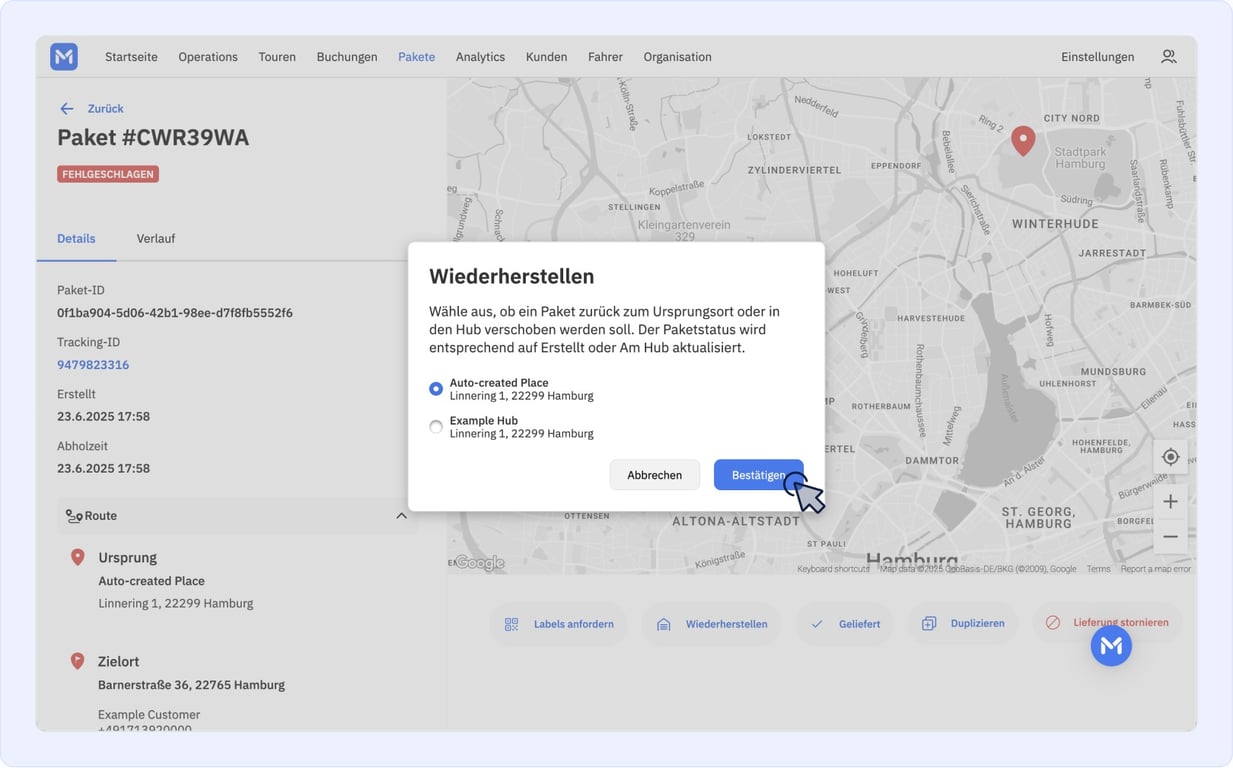Switch to the Details tab

coord(76,239)
